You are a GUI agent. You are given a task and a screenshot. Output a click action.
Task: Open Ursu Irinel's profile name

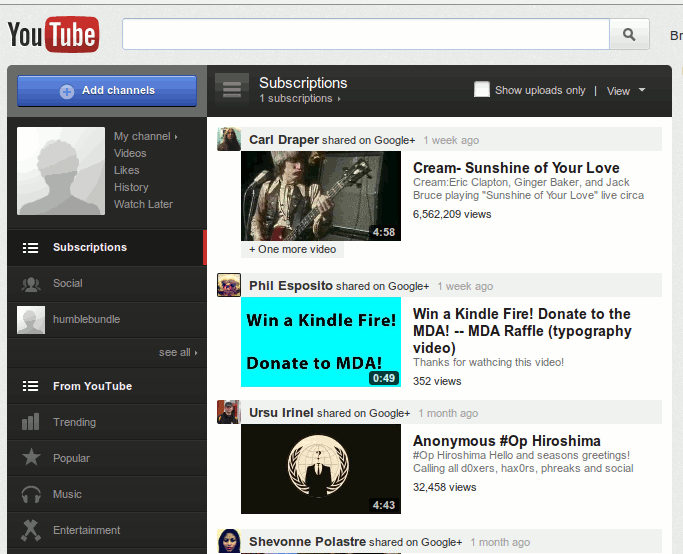point(281,412)
